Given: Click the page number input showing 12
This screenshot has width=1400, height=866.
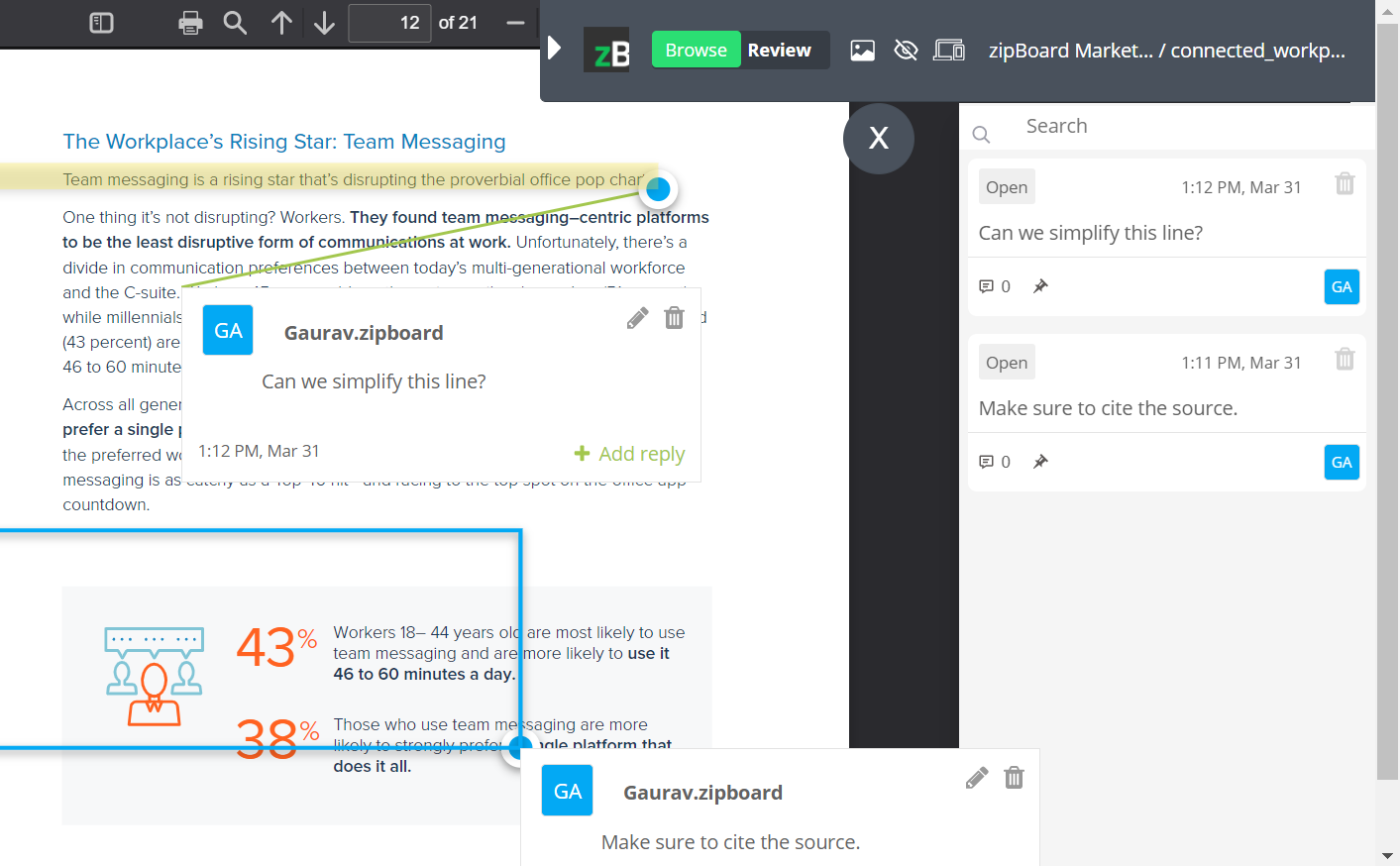Looking at the screenshot, I should click(389, 22).
